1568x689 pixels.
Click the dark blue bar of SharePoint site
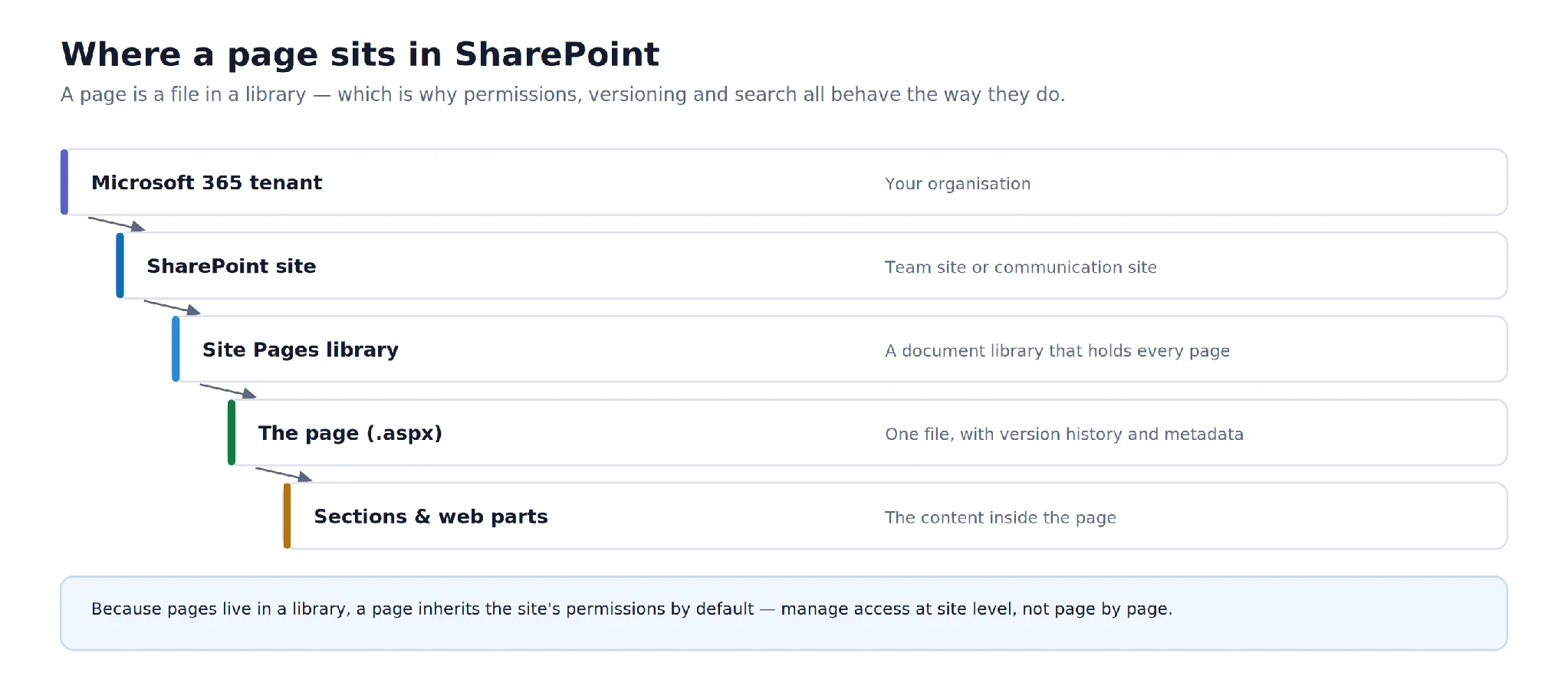pyautogui.click(x=120, y=266)
